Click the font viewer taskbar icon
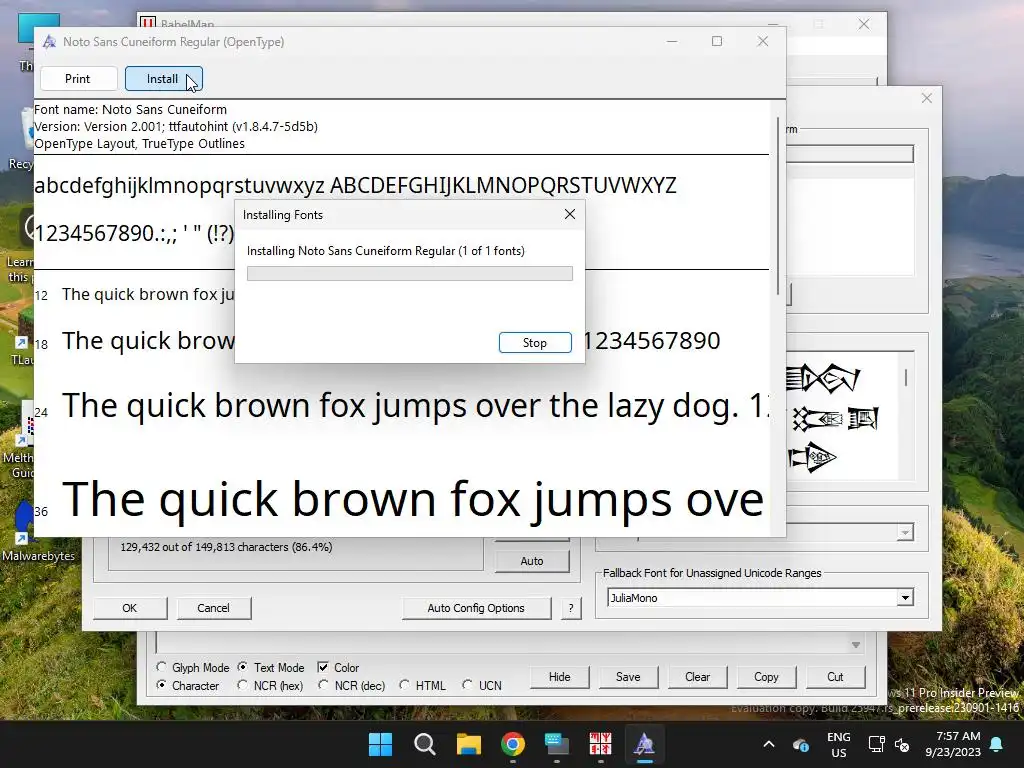Viewport: 1024px width, 768px height. (644, 744)
